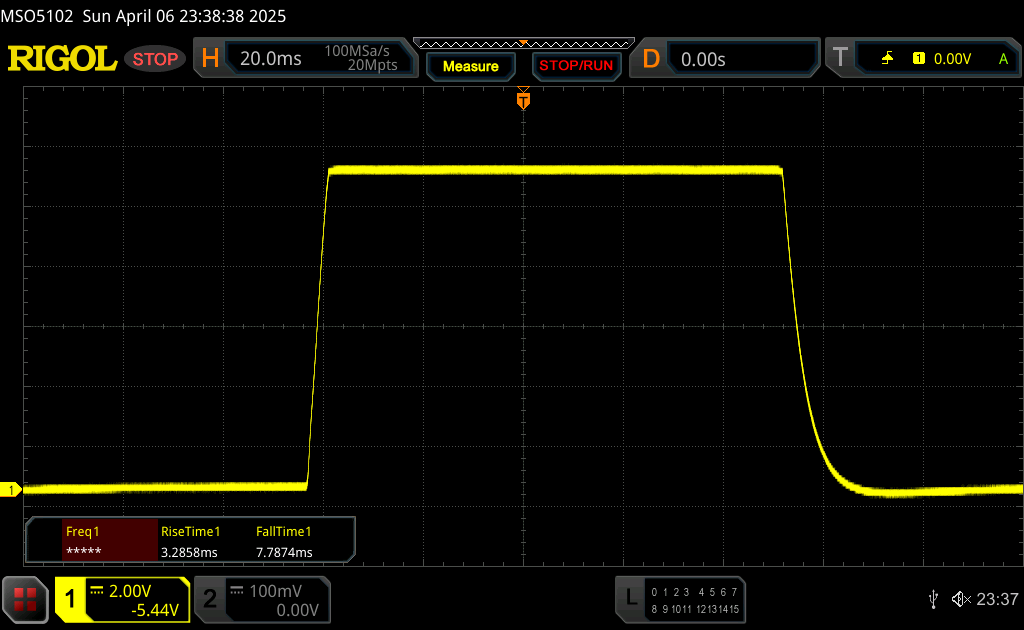Select the Freq1 measurement item
This screenshot has height=630, width=1024.
110,541
